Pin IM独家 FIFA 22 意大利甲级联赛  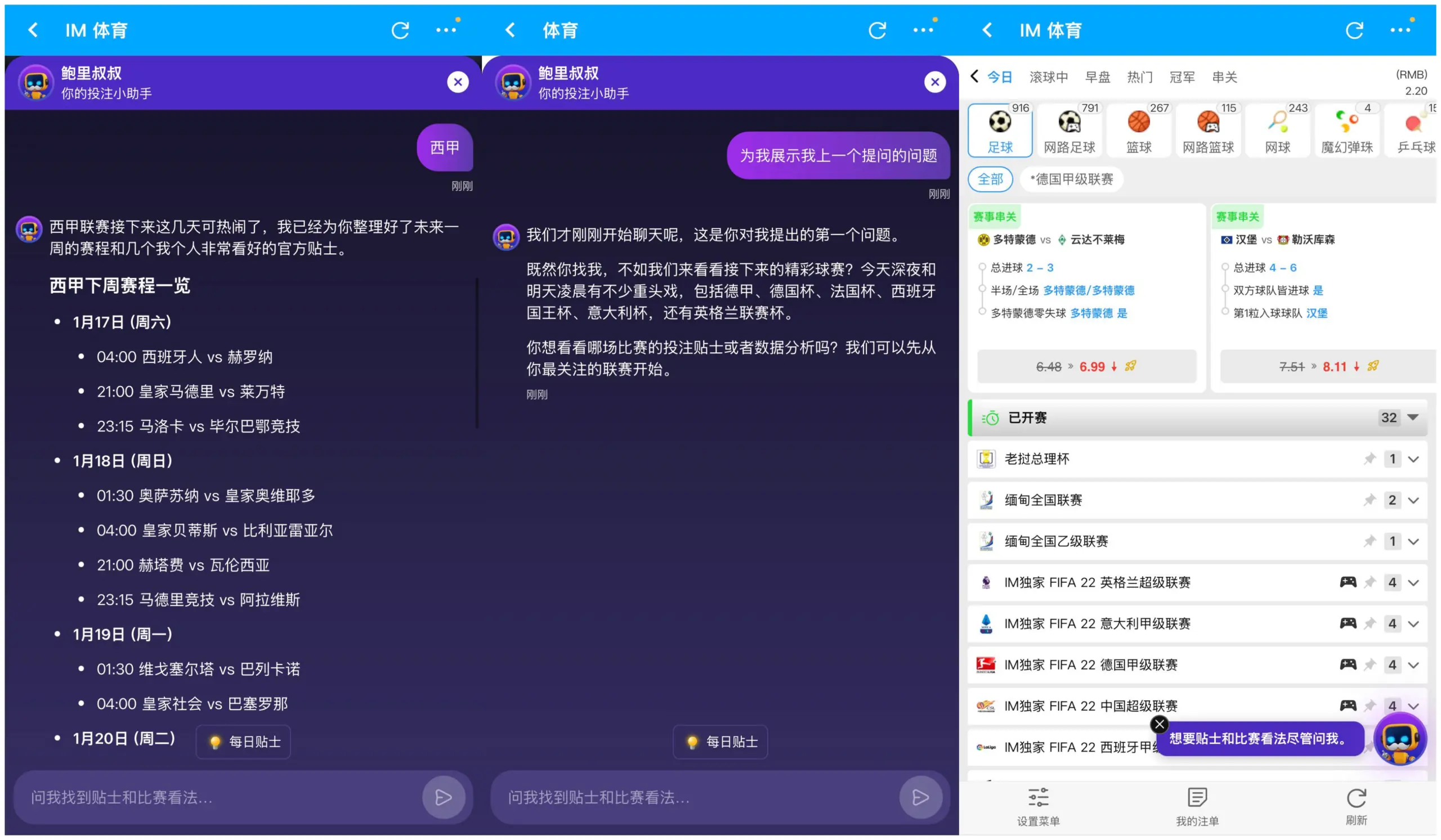(x=1370, y=623)
